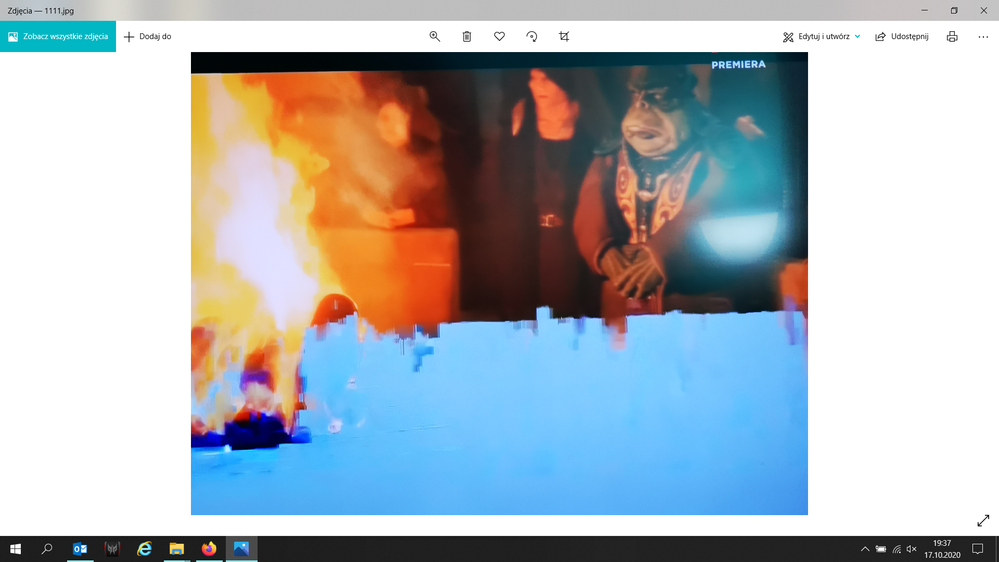Open Internet Explorer from the taskbar

(145, 549)
